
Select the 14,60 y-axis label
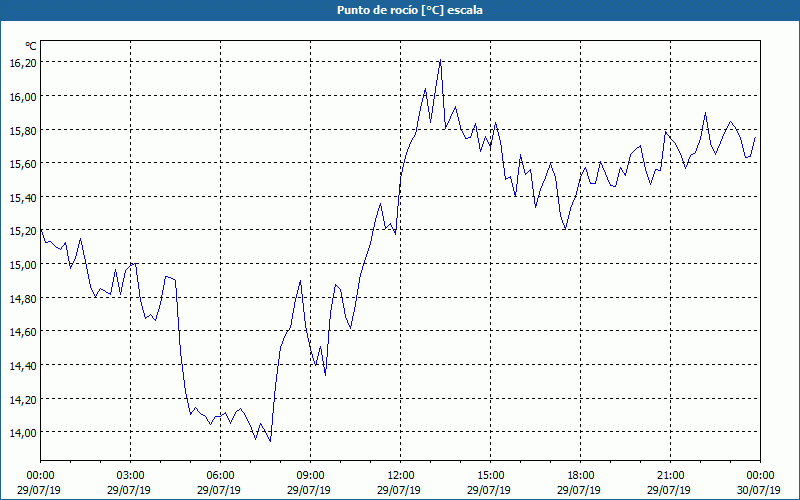click(23, 333)
